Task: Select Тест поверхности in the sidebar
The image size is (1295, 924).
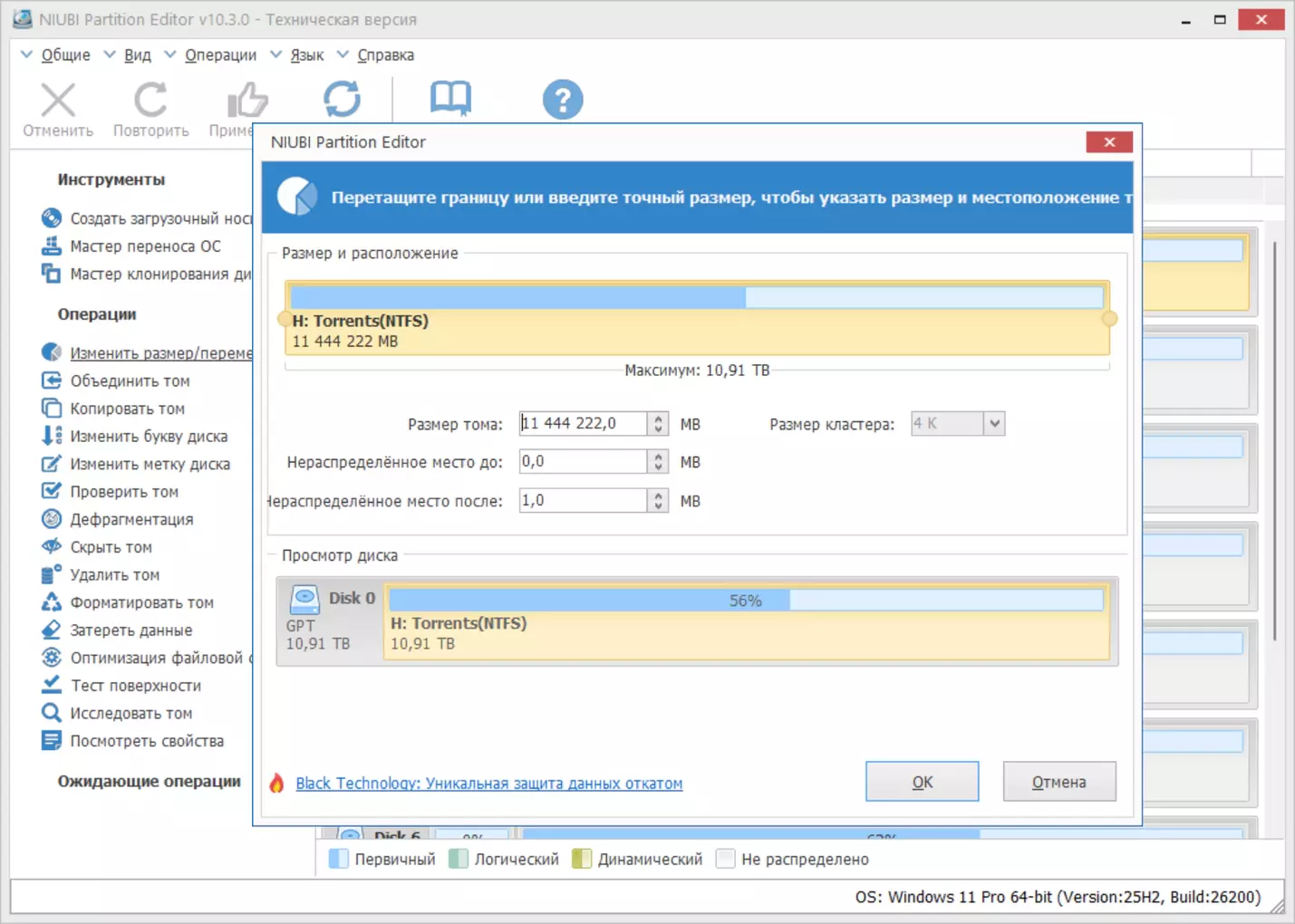Action: [135, 686]
